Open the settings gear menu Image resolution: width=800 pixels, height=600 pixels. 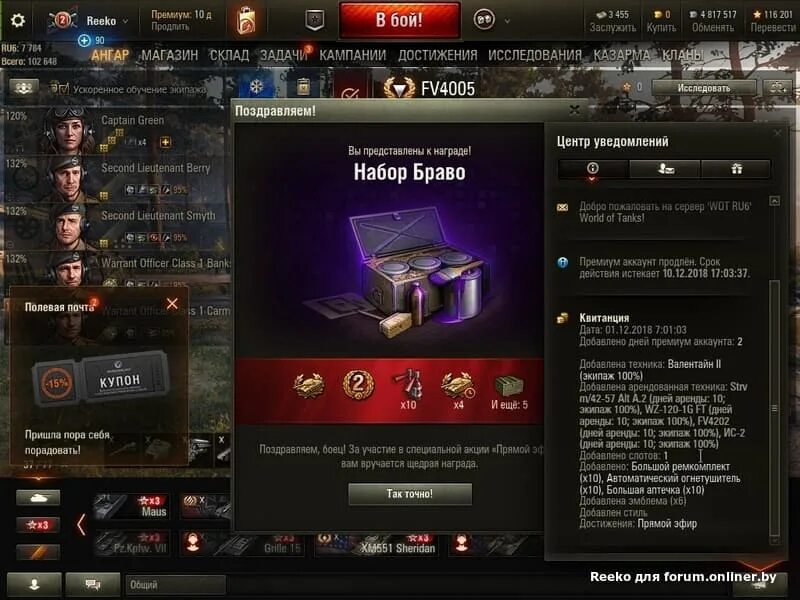(x=18, y=20)
